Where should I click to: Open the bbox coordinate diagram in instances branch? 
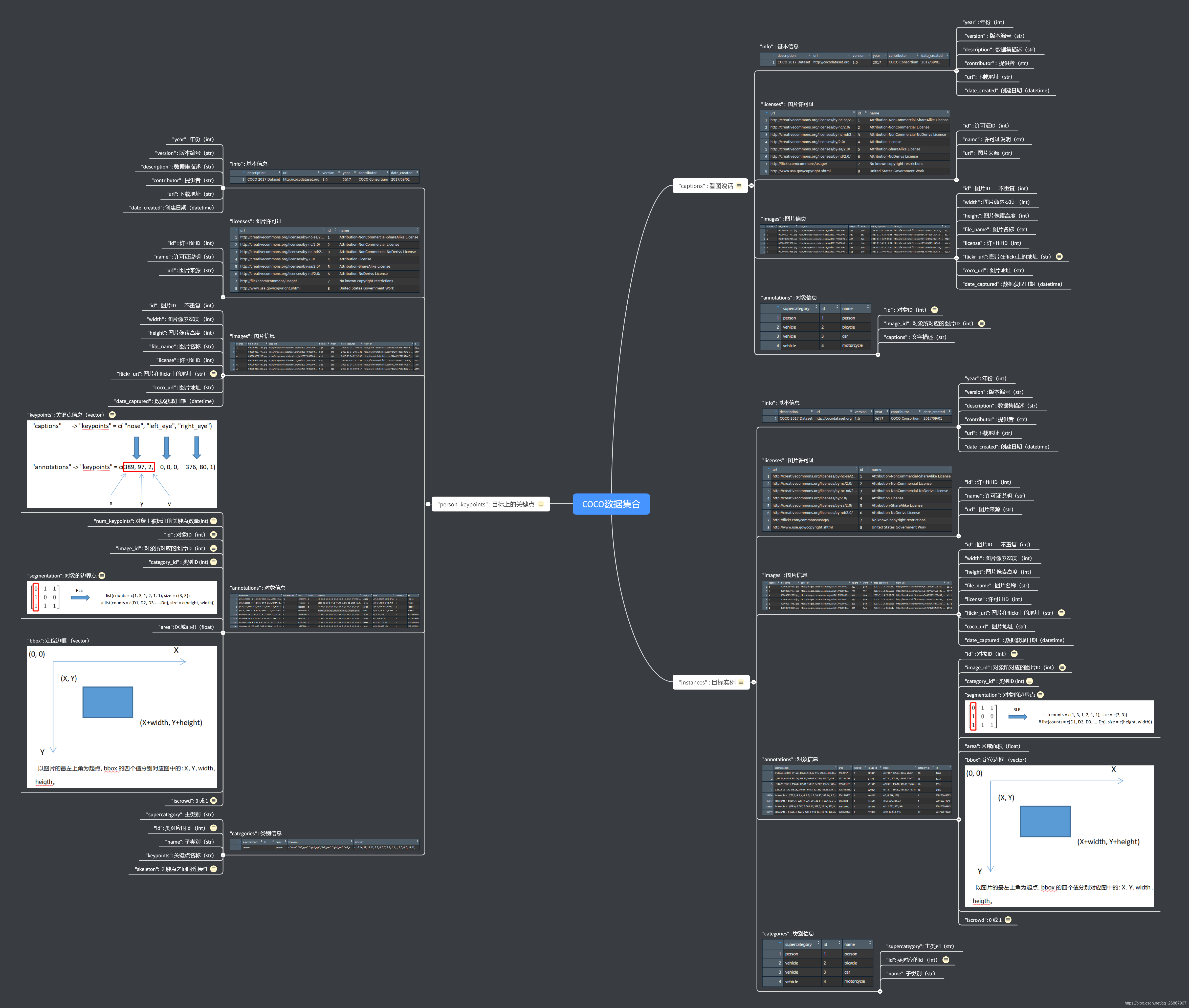pyautogui.click(x=1059, y=836)
